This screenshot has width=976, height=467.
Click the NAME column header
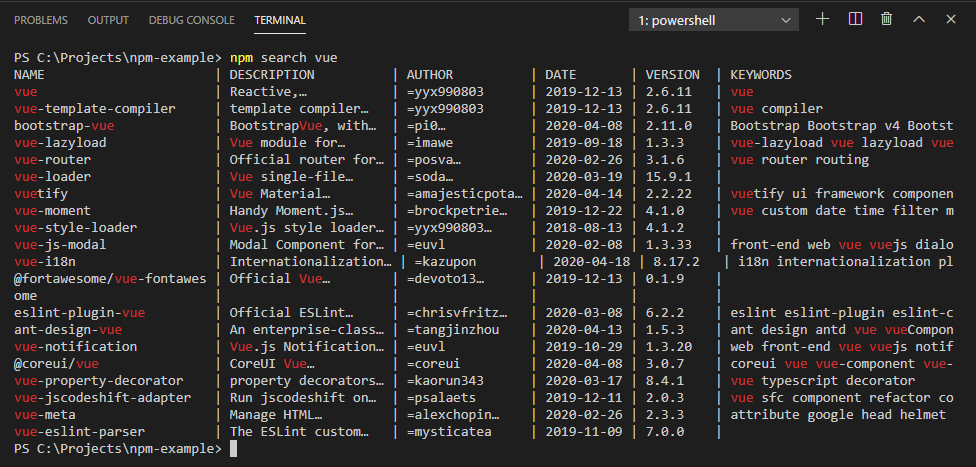[x=29, y=75]
